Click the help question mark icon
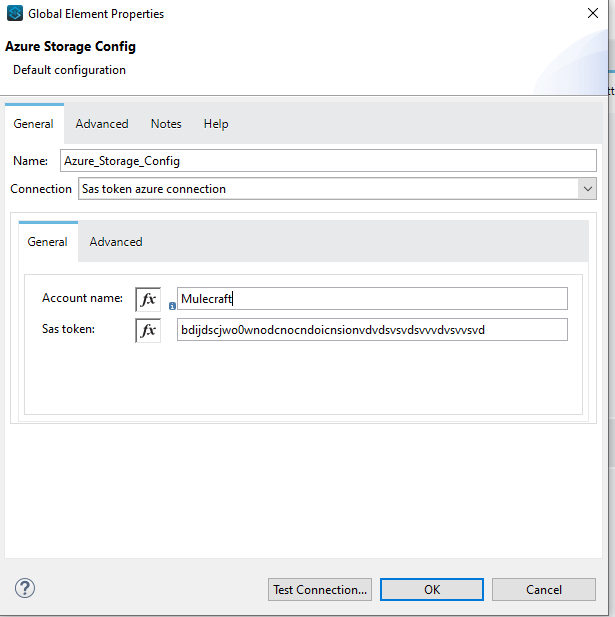The image size is (615, 617). 25,589
